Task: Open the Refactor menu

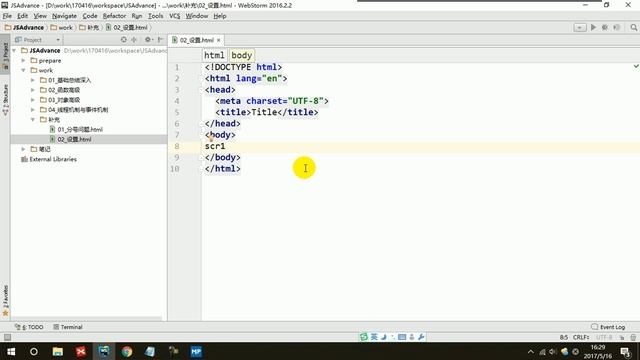Action: coord(114,16)
